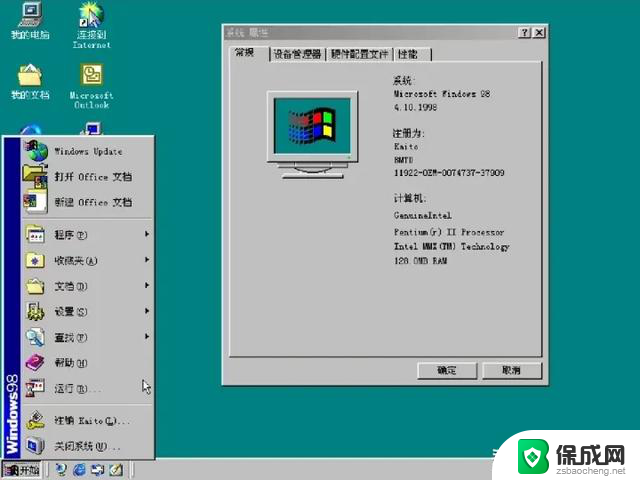Select Windows Update menu entry text
Screen dimensions: 640x480
click(x=89, y=151)
